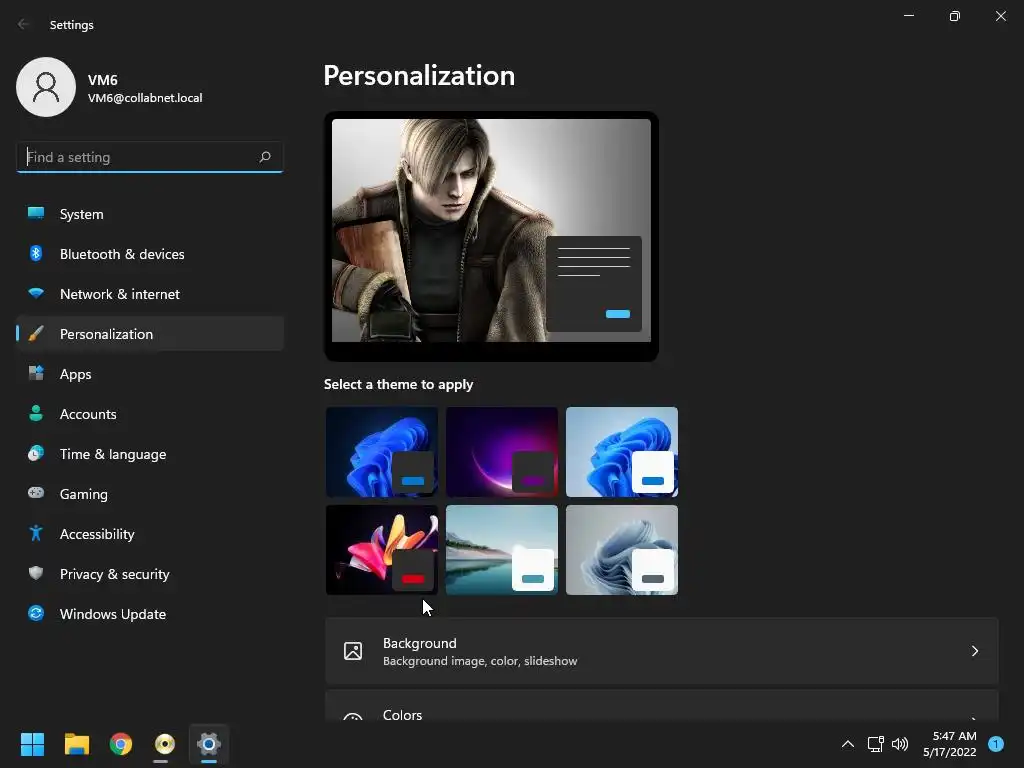Open the notification badge in tray
Screen dimensions: 1024x768
996,744
